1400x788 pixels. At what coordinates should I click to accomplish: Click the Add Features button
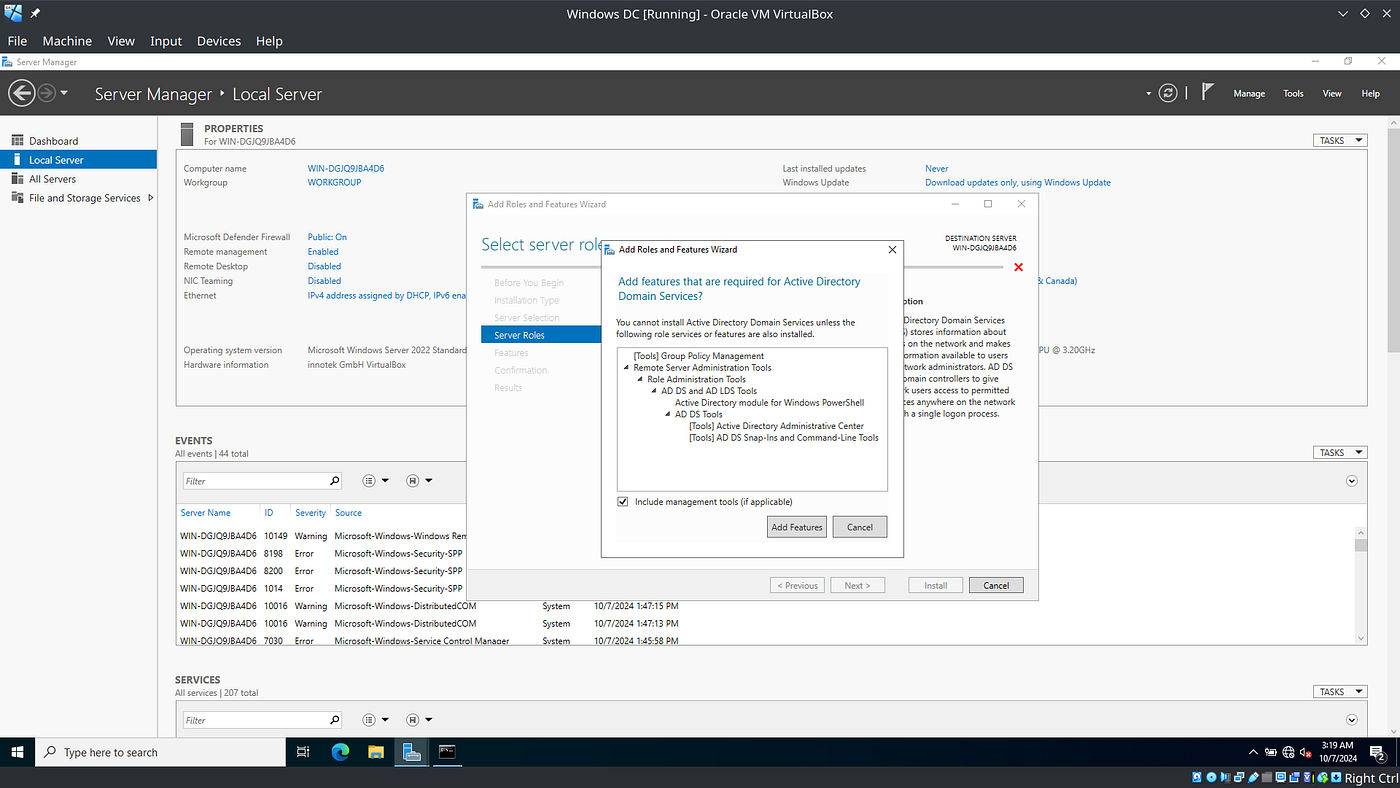click(x=797, y=527)
